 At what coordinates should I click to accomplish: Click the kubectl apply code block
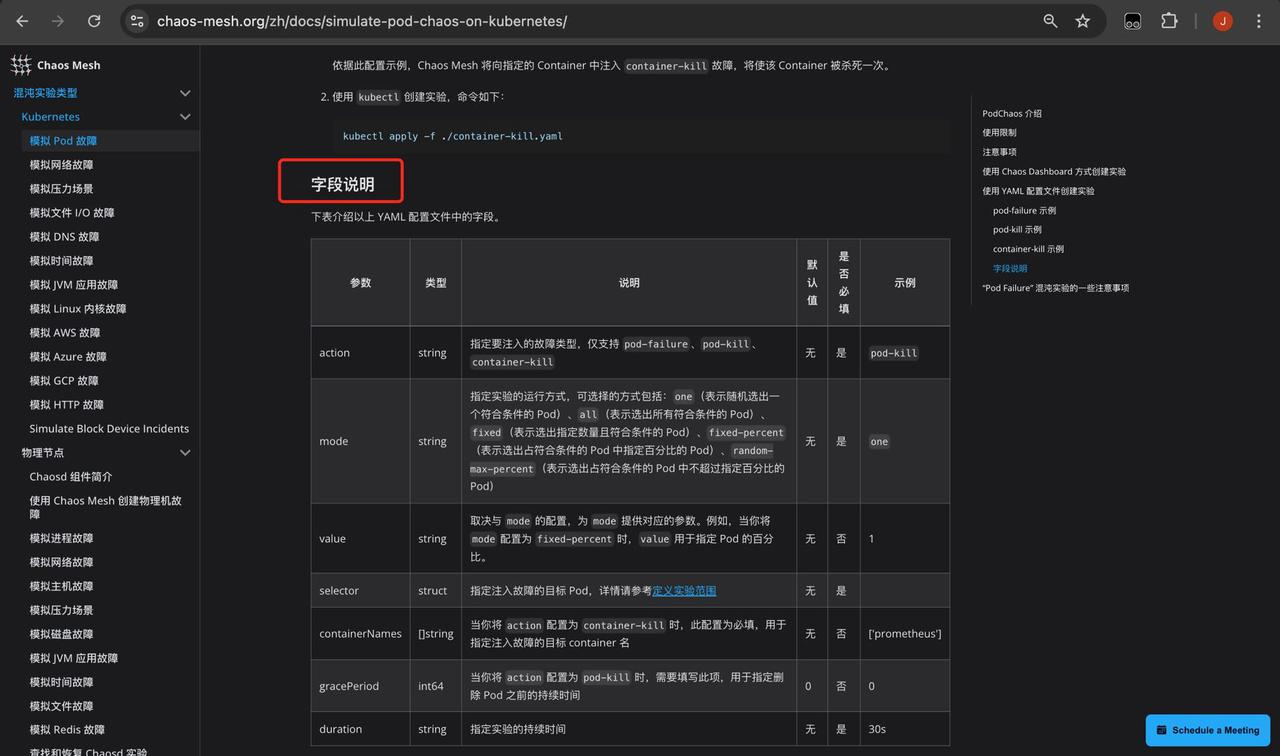click(x=640, y=136)
